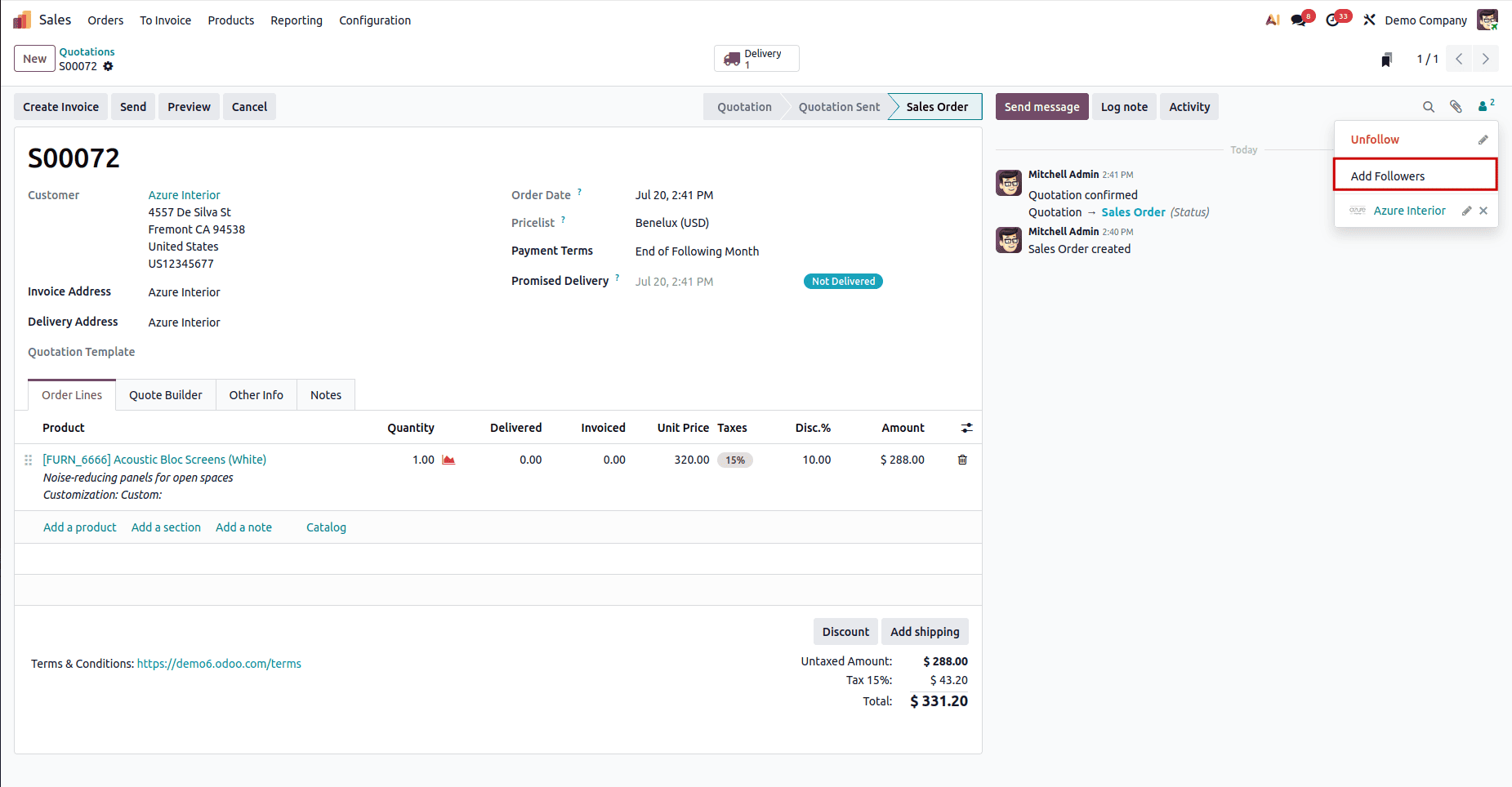Open the Products menu
This screenshot has width=1512, height=787.
tap(231, 20)
